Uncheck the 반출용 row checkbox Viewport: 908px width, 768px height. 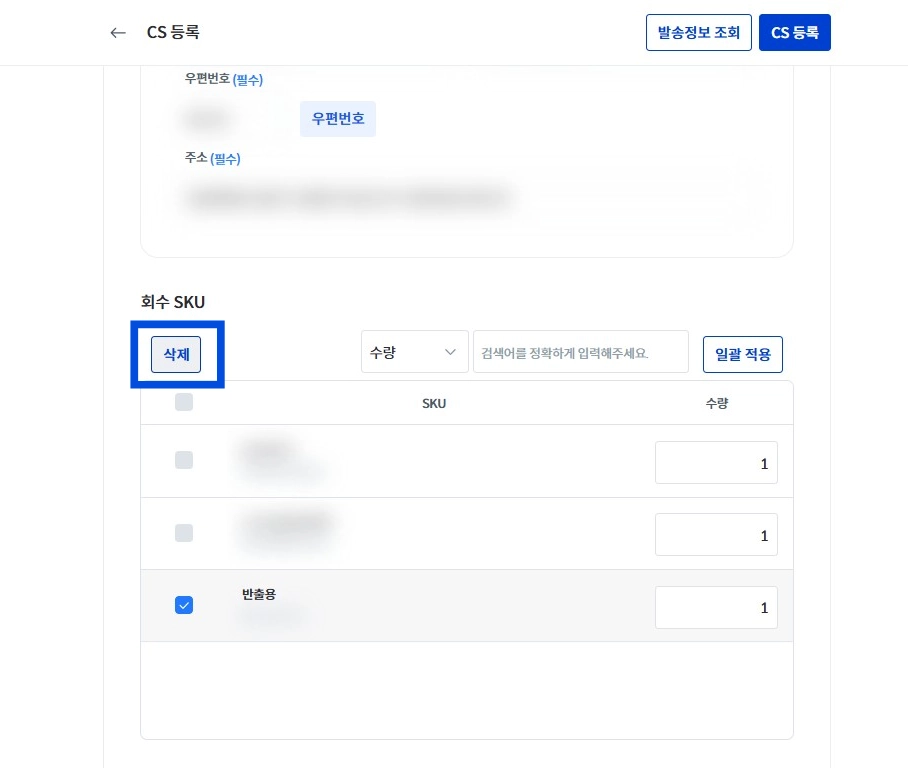pos(184,605)
